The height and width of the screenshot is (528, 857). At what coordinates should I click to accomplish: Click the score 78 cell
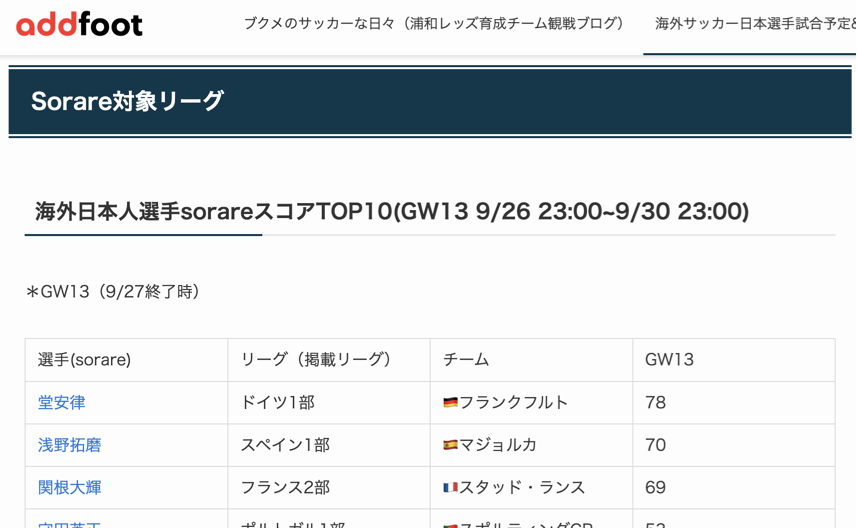(656, 403)
